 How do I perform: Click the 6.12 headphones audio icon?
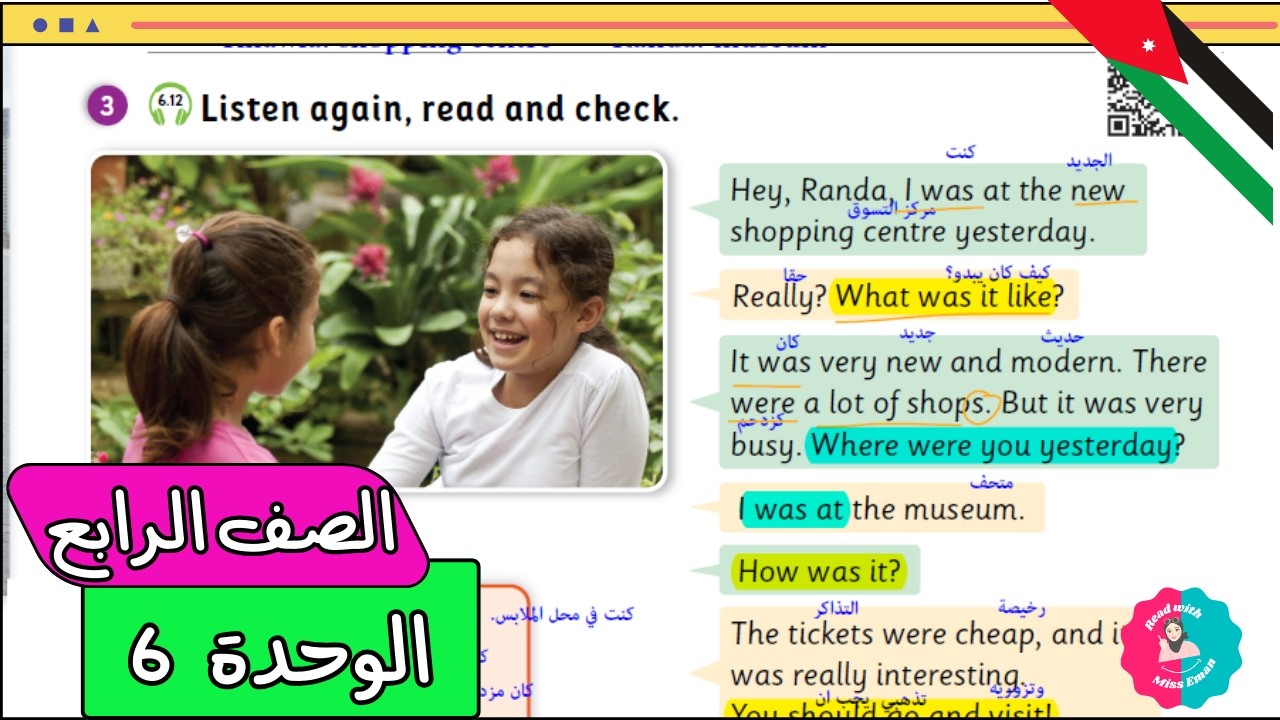[170, 105]
